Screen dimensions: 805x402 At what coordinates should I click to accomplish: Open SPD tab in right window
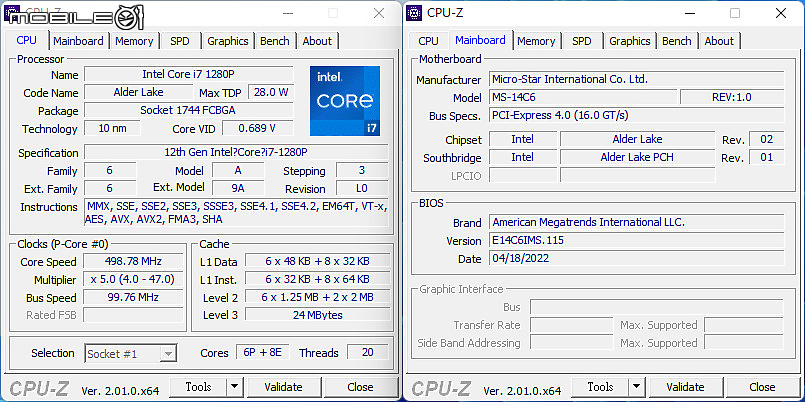(x=582, y=41)
